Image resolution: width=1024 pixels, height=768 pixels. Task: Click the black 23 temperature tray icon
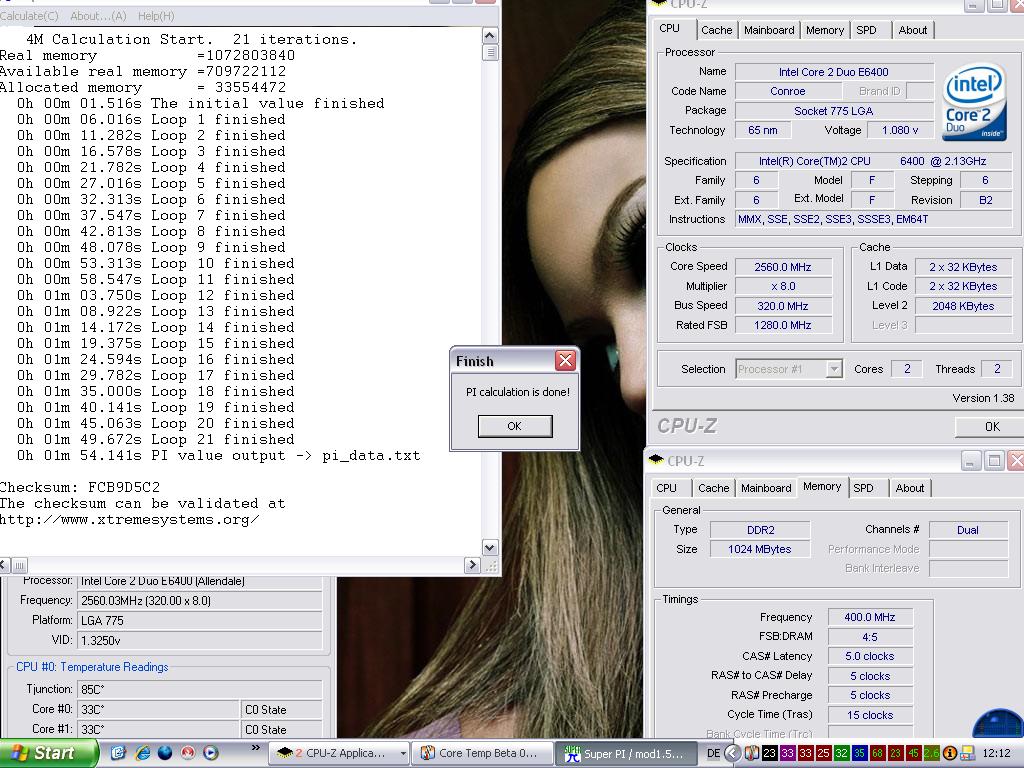pos(769,753)
